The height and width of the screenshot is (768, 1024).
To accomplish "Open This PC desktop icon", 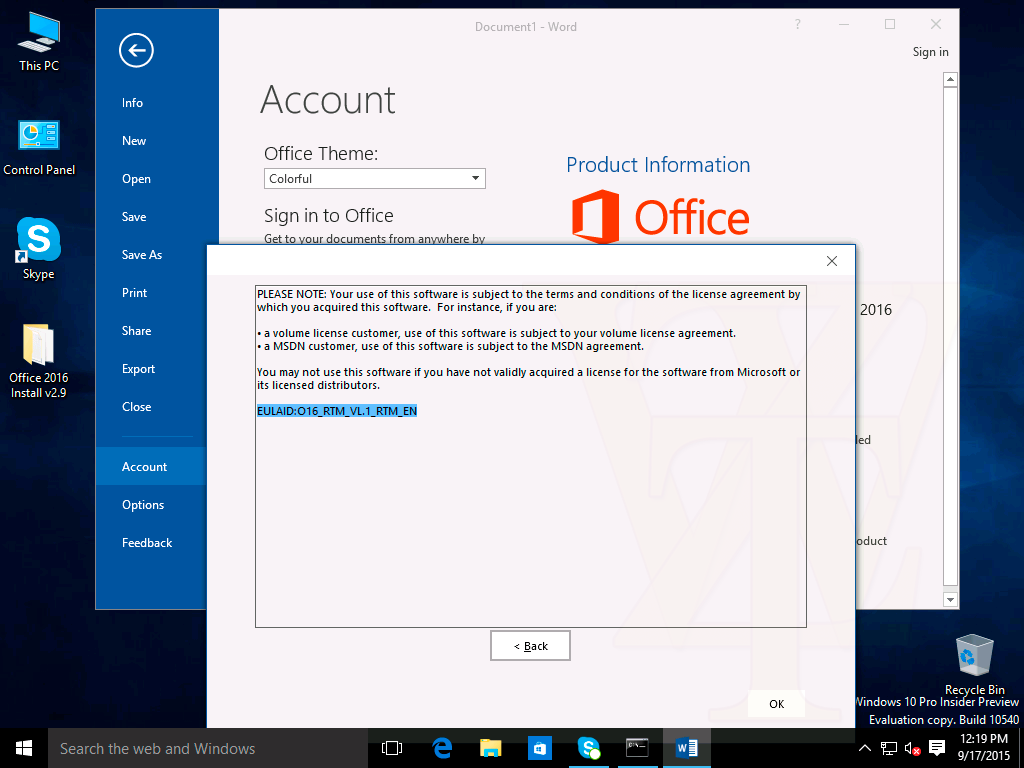I will [39, 42].
